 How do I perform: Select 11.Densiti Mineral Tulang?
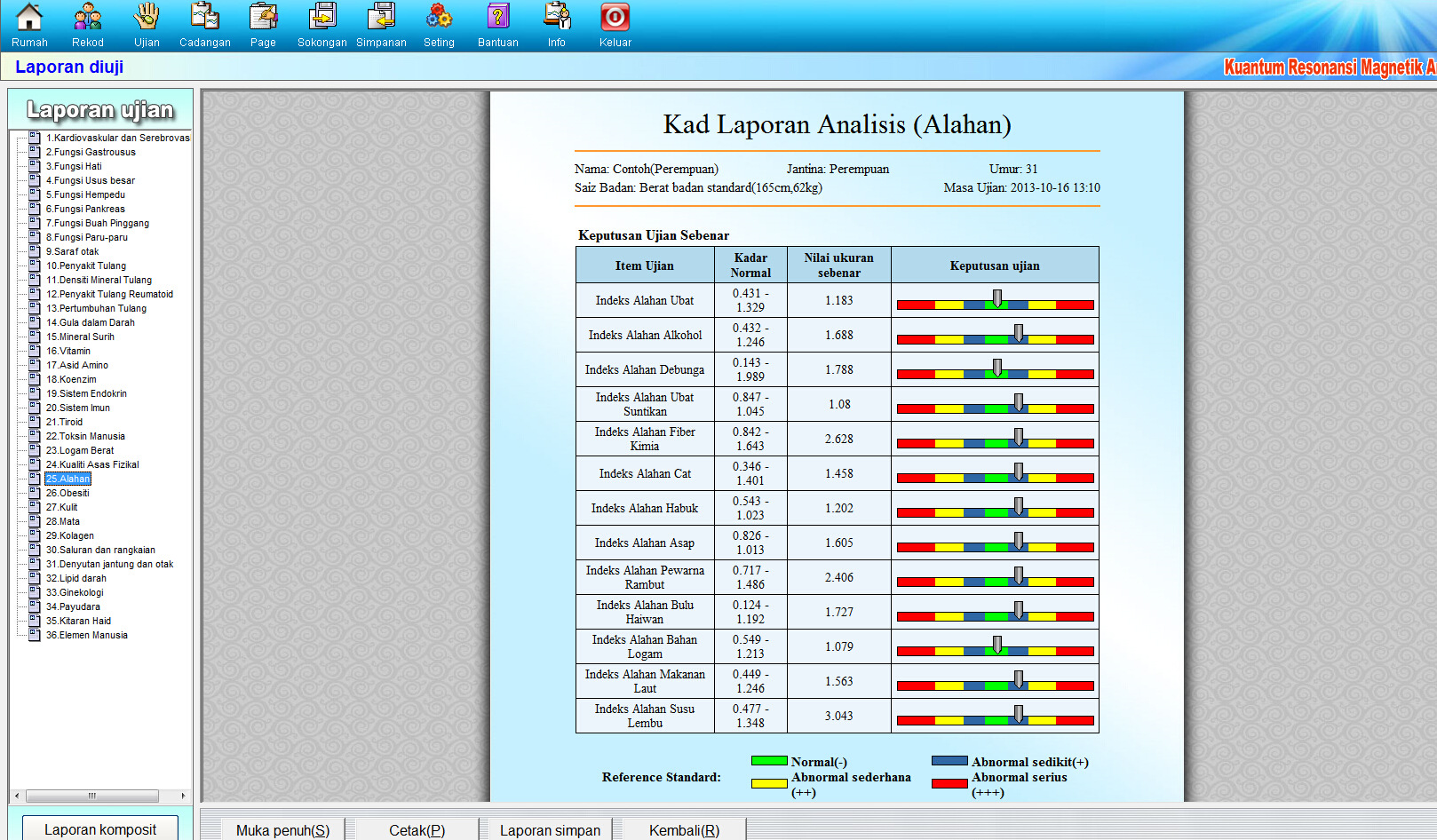(x=99, y=280)
